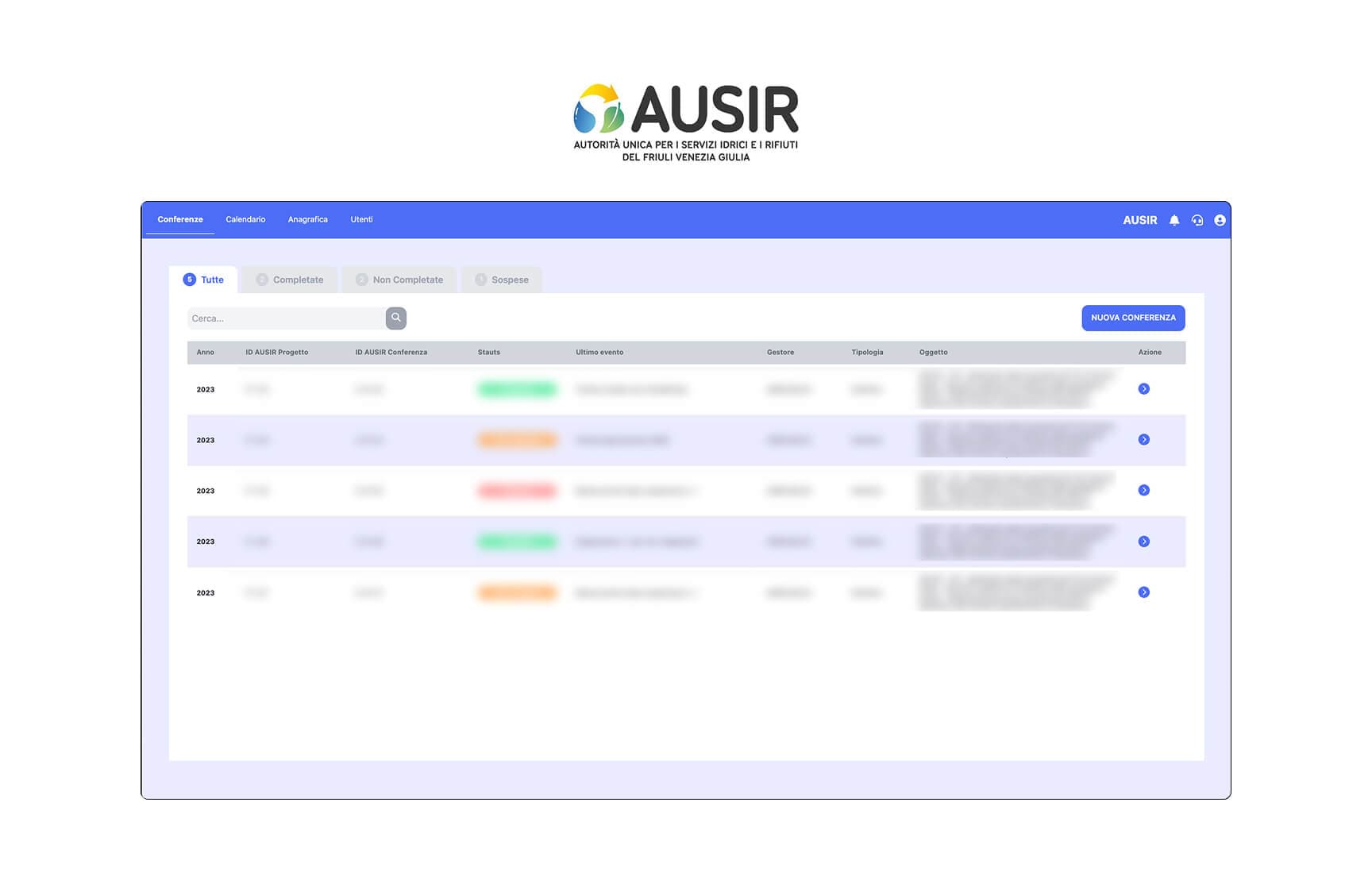Open first row's action arrow
The width and height of the screenshot is (1372, 887).
pos(1144,388)
